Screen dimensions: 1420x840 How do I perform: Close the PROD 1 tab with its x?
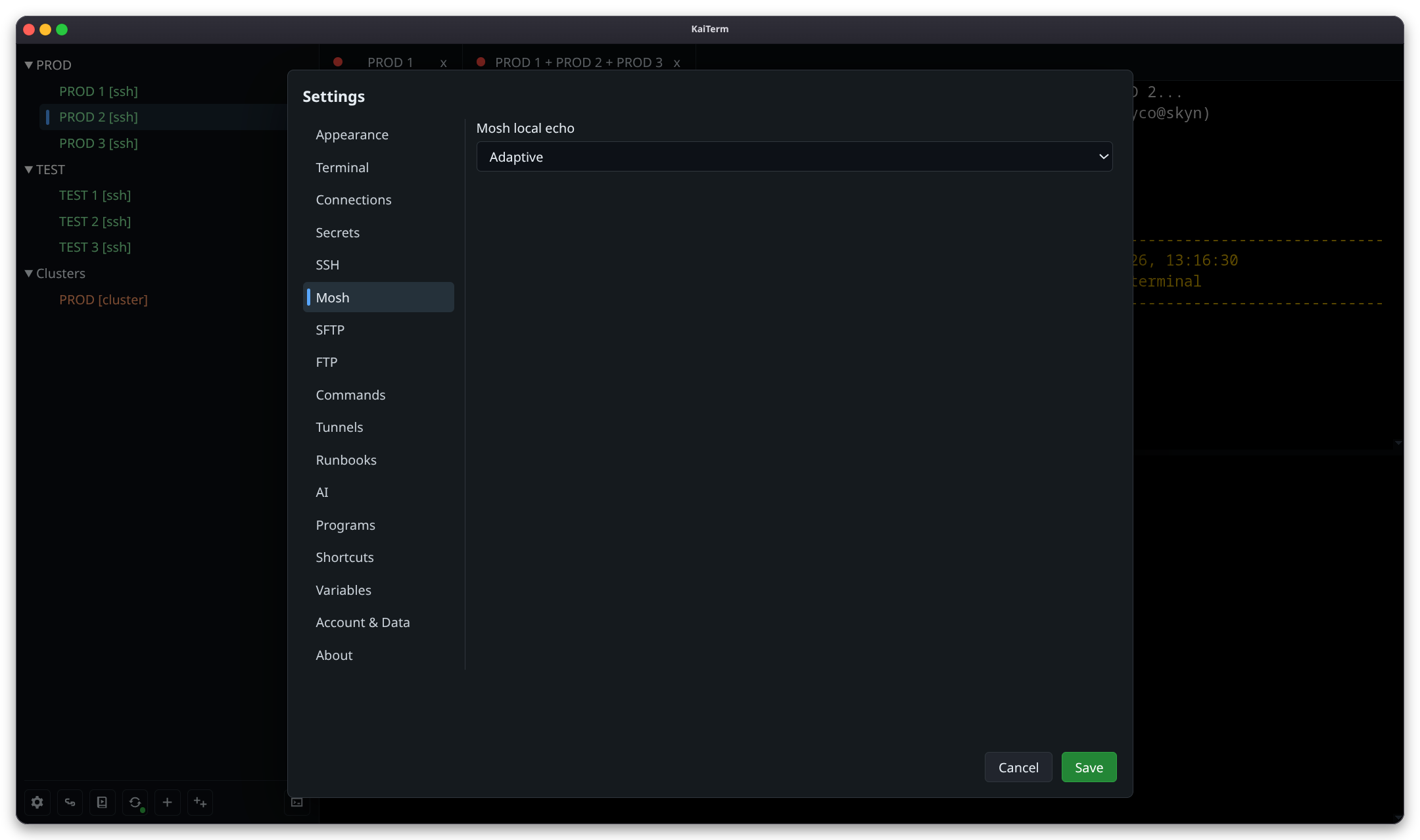444,63
